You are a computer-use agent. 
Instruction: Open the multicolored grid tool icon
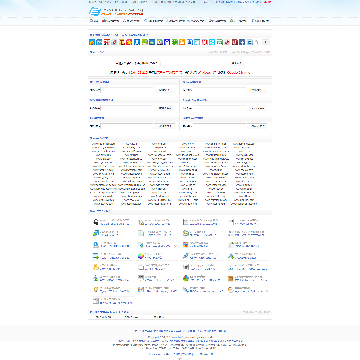click(x=185, y=245)
